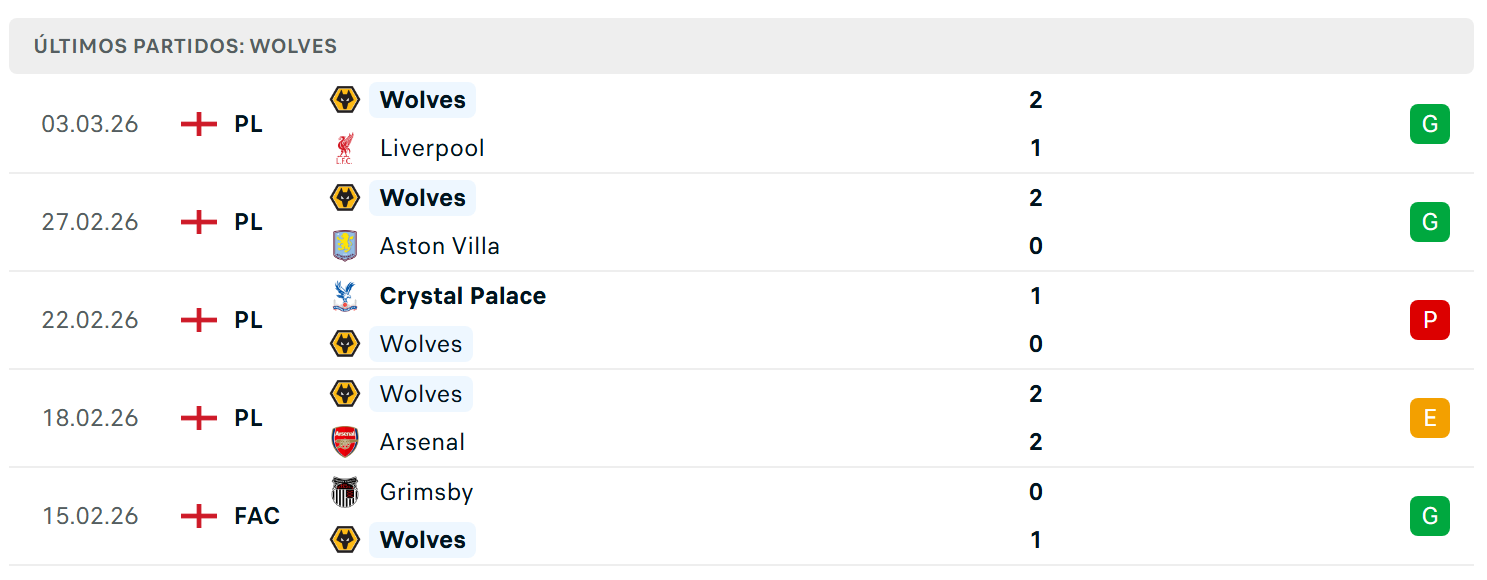This screenshot has width=1487, height=580.
Task: Click the Grimsby club crest
Action: coord(344,492)
